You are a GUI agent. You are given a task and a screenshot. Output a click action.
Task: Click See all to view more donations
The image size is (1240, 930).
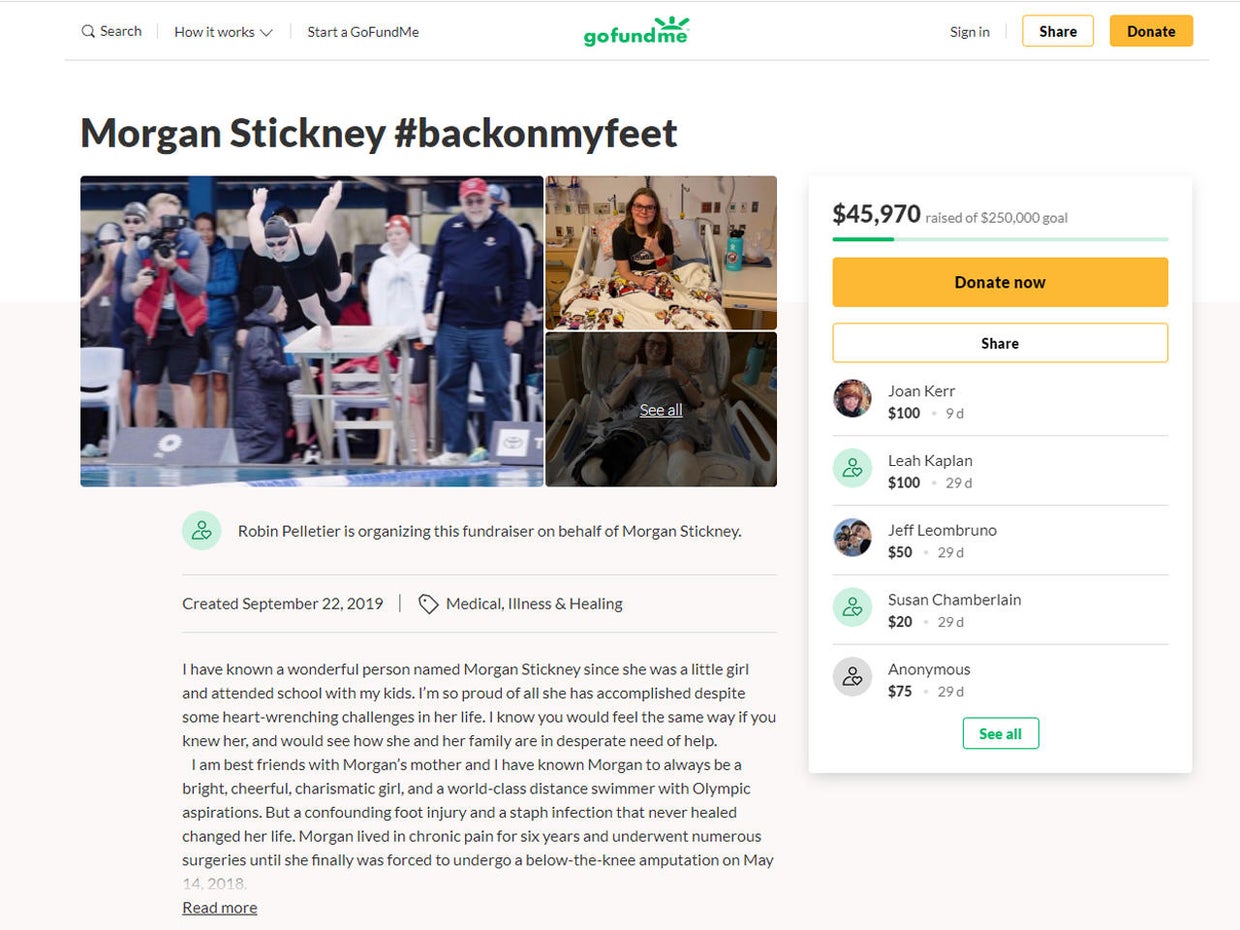coord(1000,733)
